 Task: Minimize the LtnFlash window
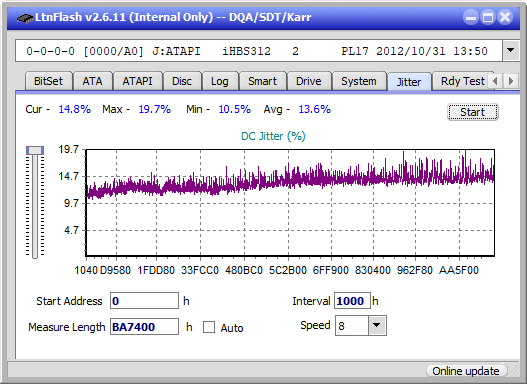pos(471,17)
